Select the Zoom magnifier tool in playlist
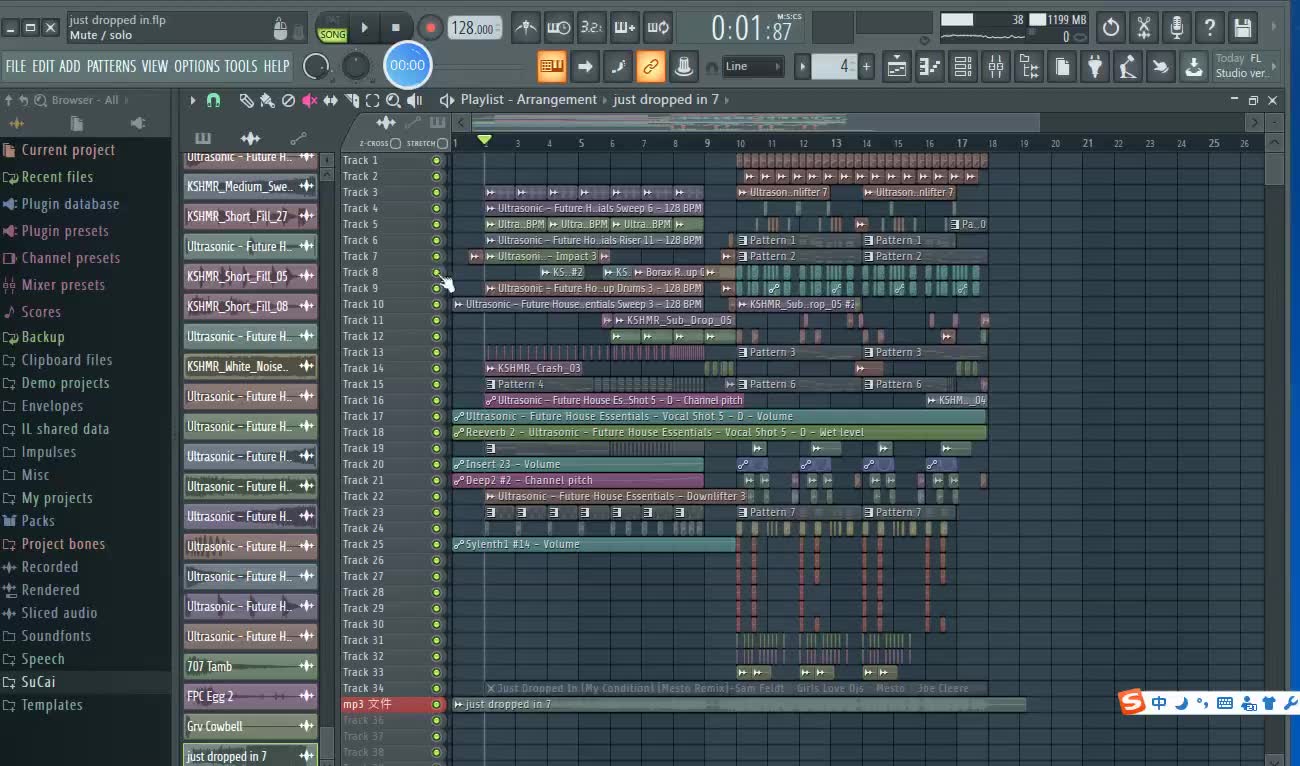 click(x=393, y=100)
